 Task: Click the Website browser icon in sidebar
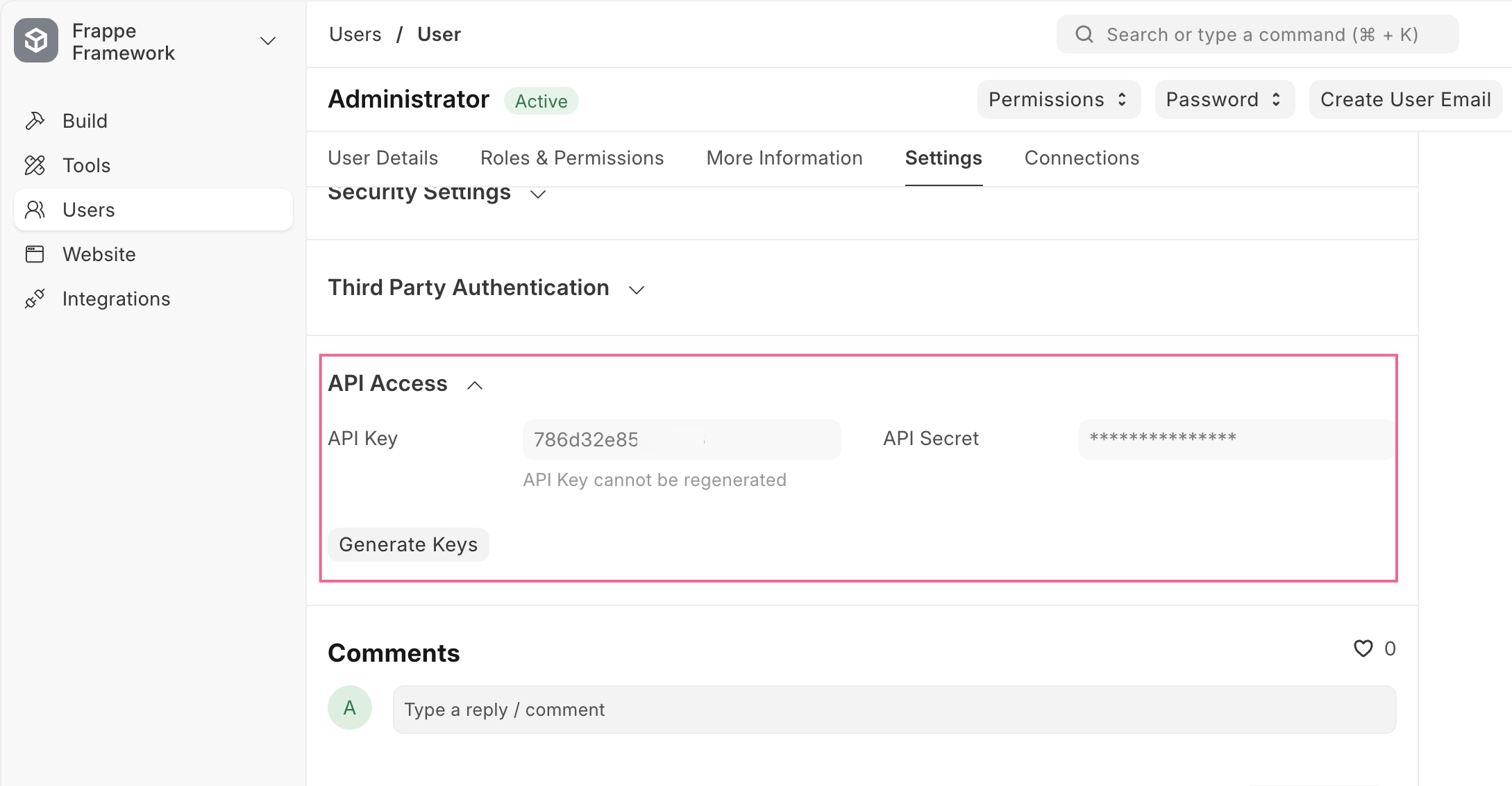click(x=35, y=254)
